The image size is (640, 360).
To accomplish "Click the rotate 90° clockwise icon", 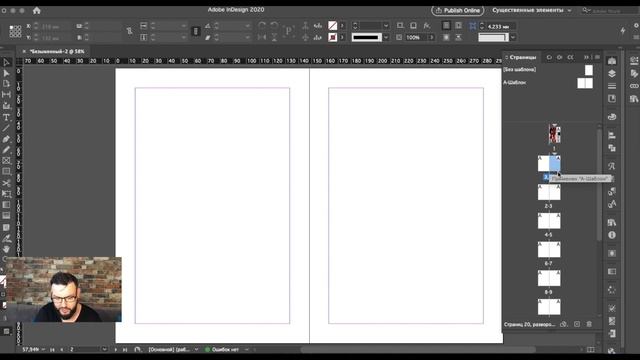I will [x=262, y=26].
